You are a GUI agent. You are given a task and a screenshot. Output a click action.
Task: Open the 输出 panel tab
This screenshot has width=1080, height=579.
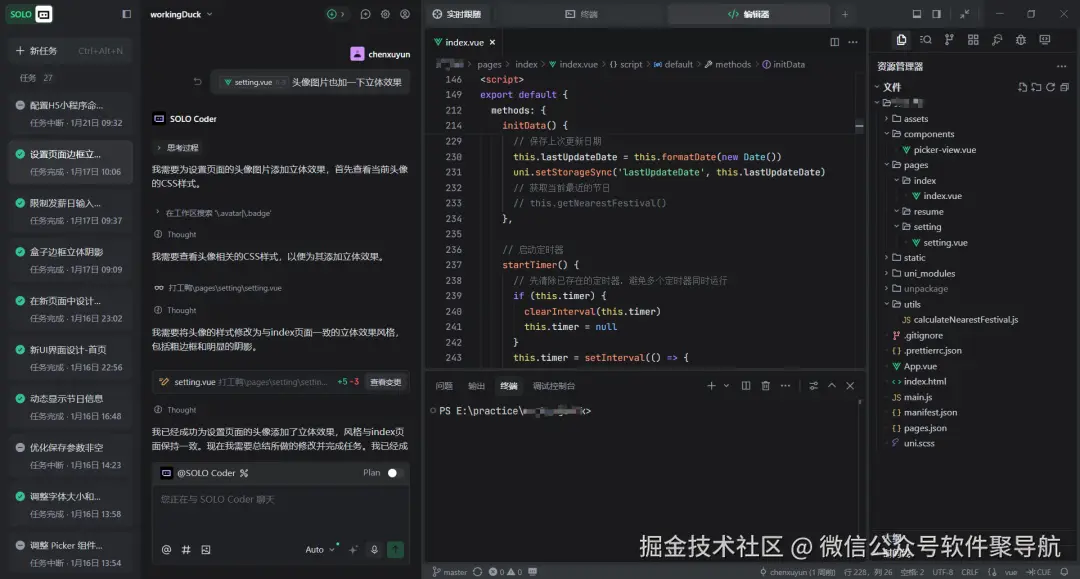(x=477, y=386)
